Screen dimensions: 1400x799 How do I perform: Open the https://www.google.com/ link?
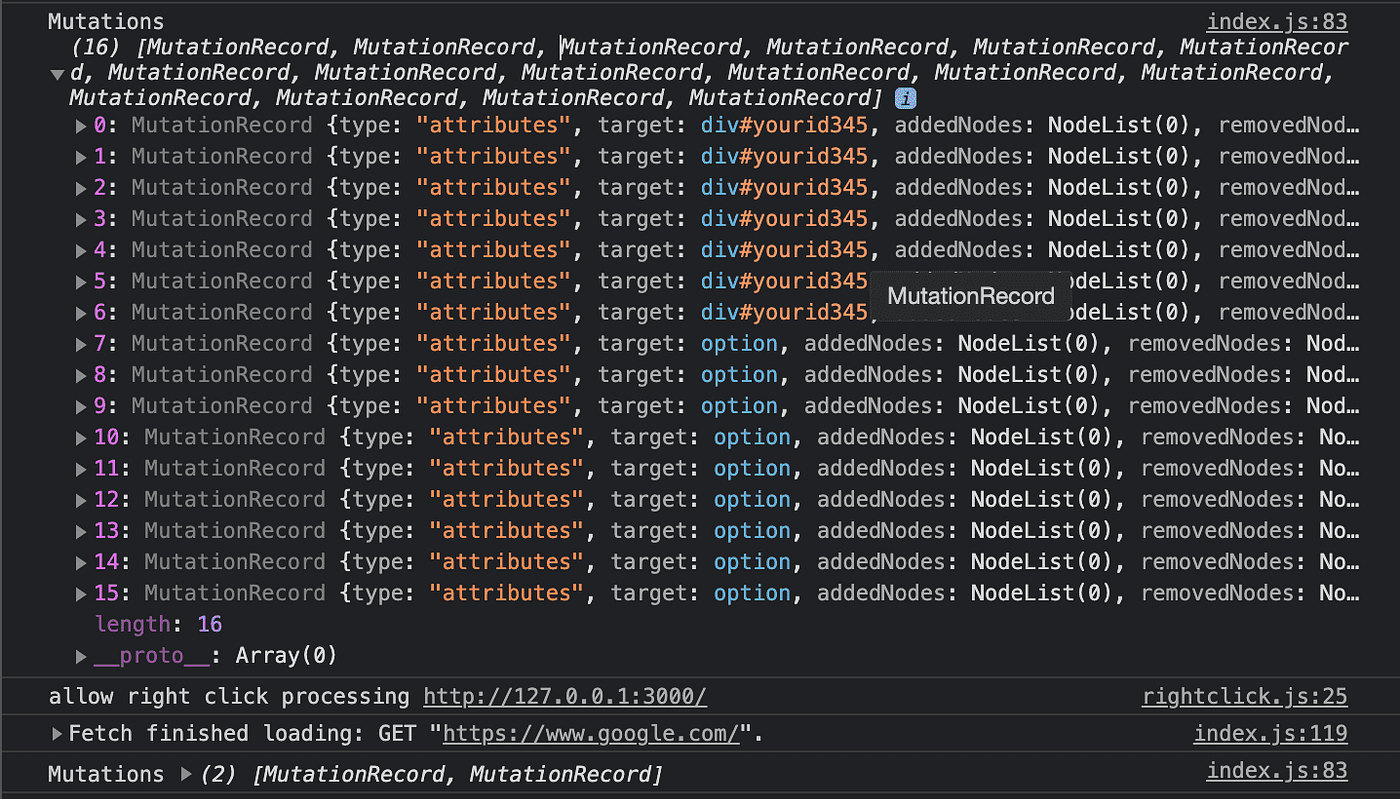(591, 734)
